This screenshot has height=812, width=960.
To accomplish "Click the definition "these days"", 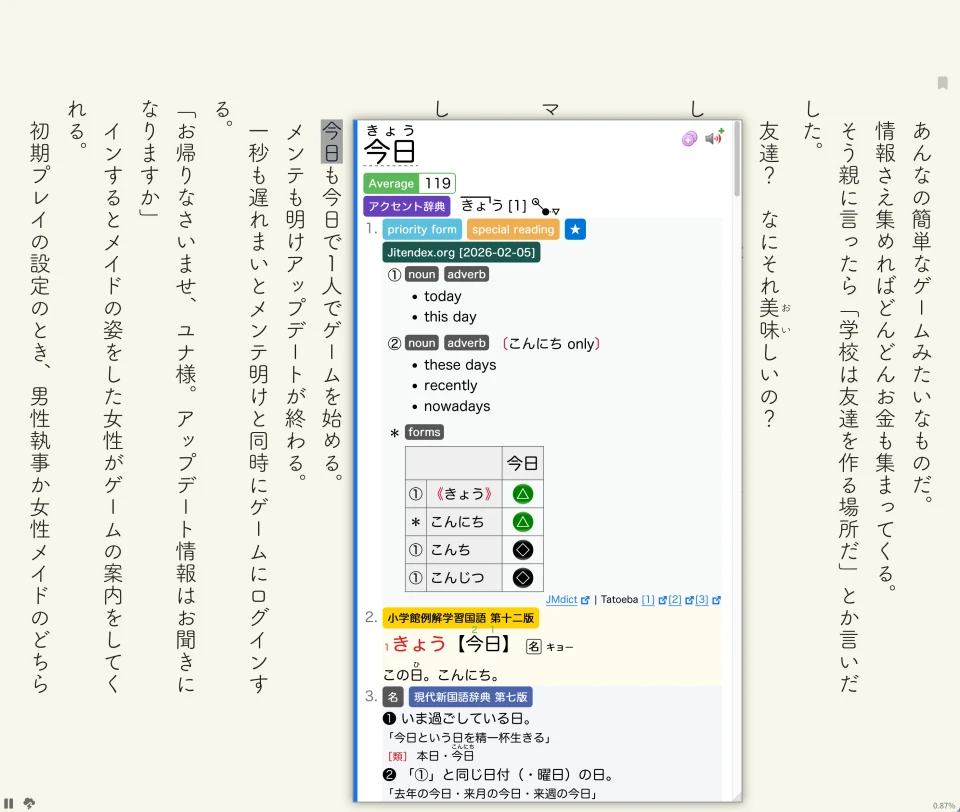I will click(460, 365).
